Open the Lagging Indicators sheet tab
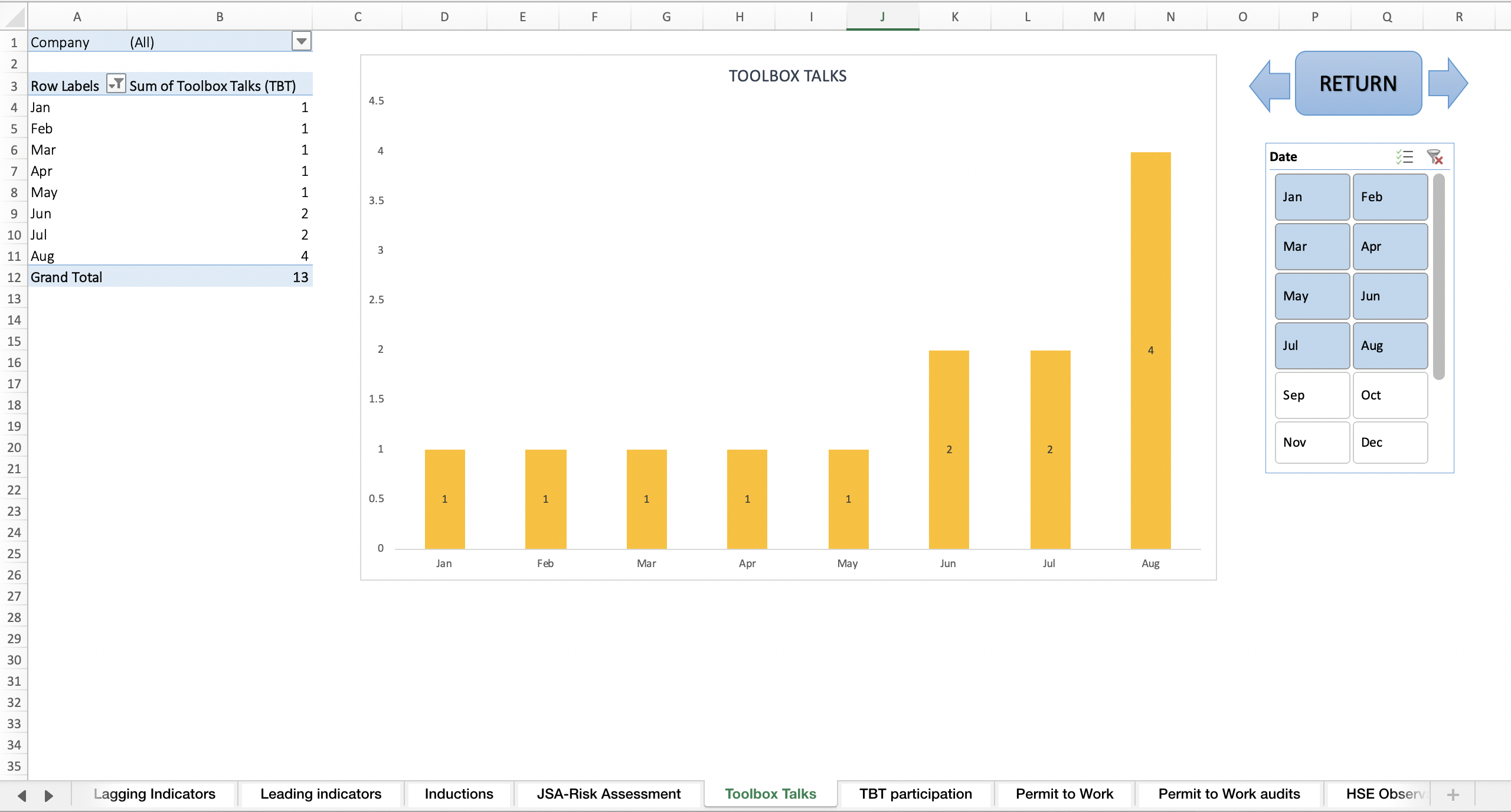1511x812 pixels. coord(155,794)
